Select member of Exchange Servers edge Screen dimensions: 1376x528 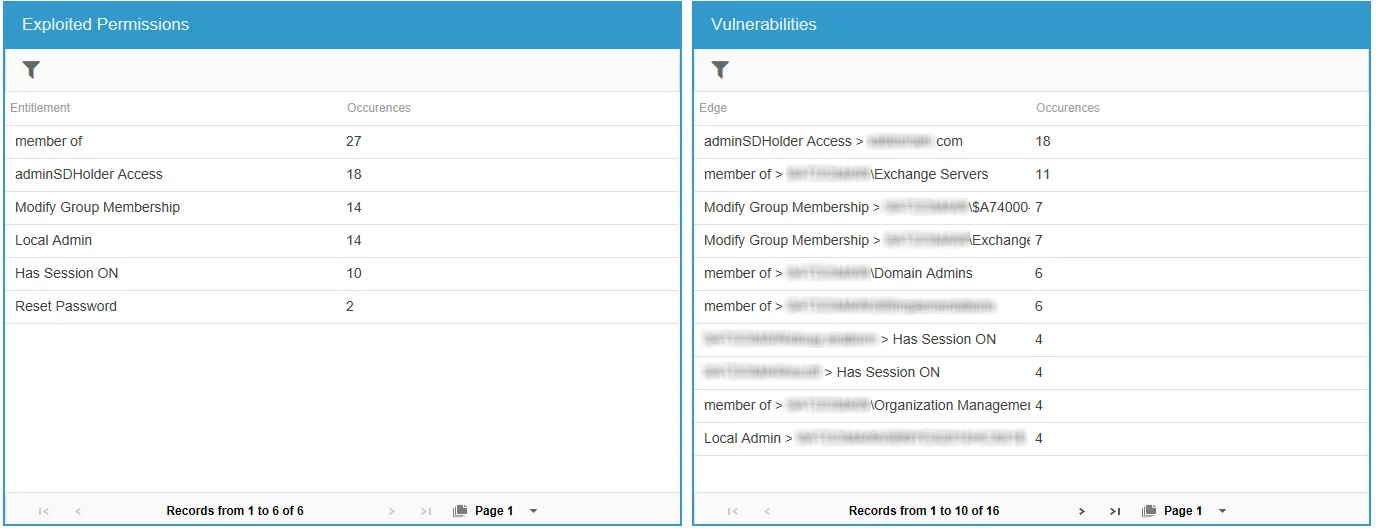pos(1031,175)
